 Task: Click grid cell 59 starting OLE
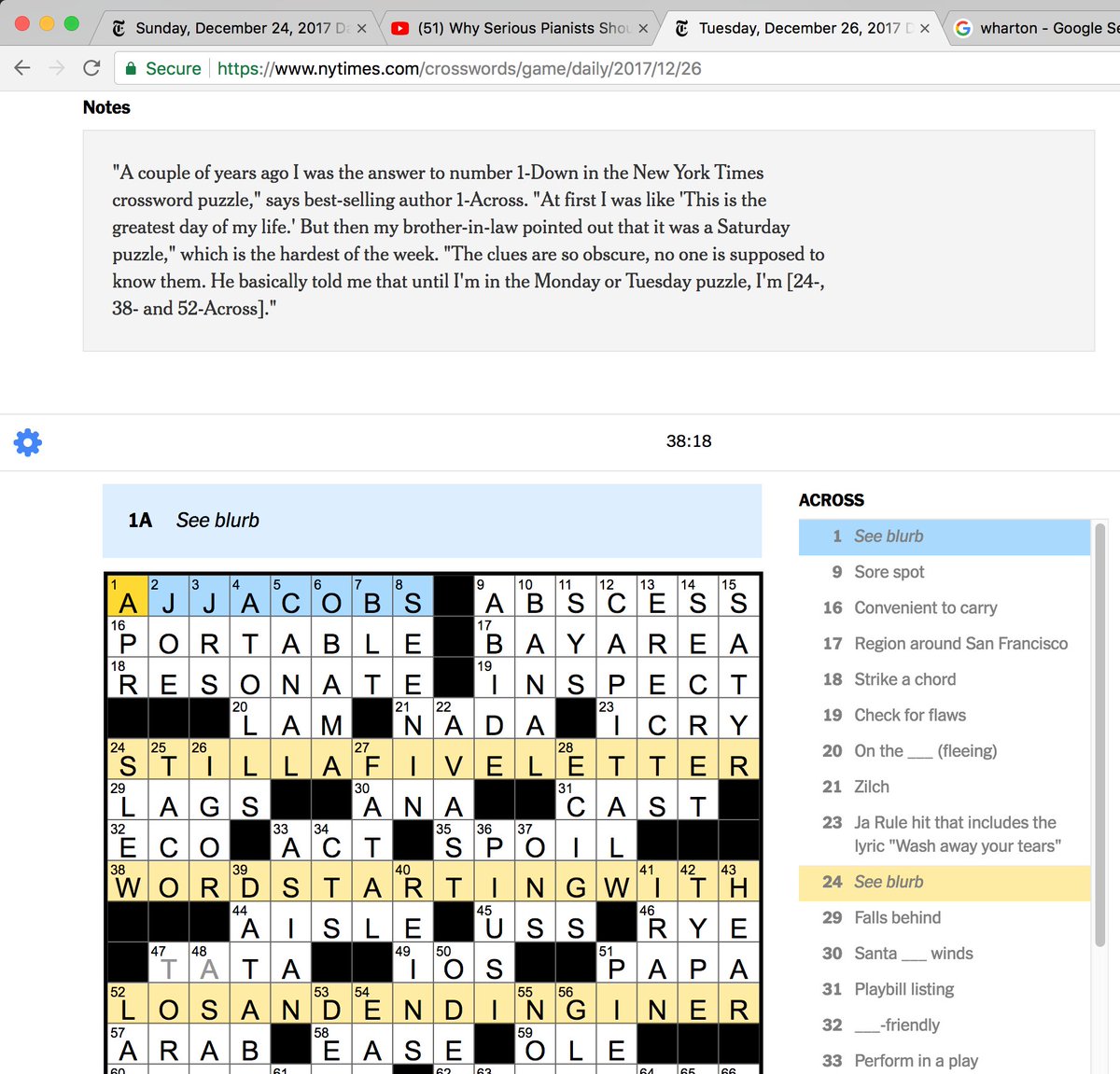[535, 1043]
